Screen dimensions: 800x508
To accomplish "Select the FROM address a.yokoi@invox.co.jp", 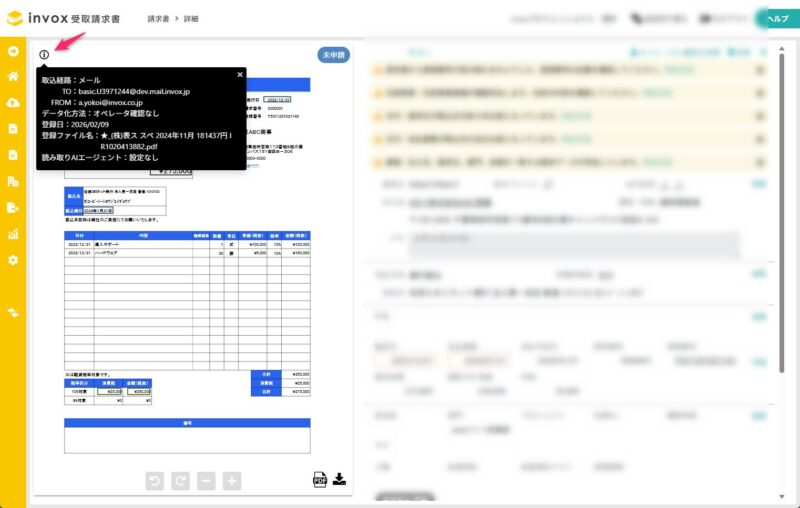I will pos(110,103).
